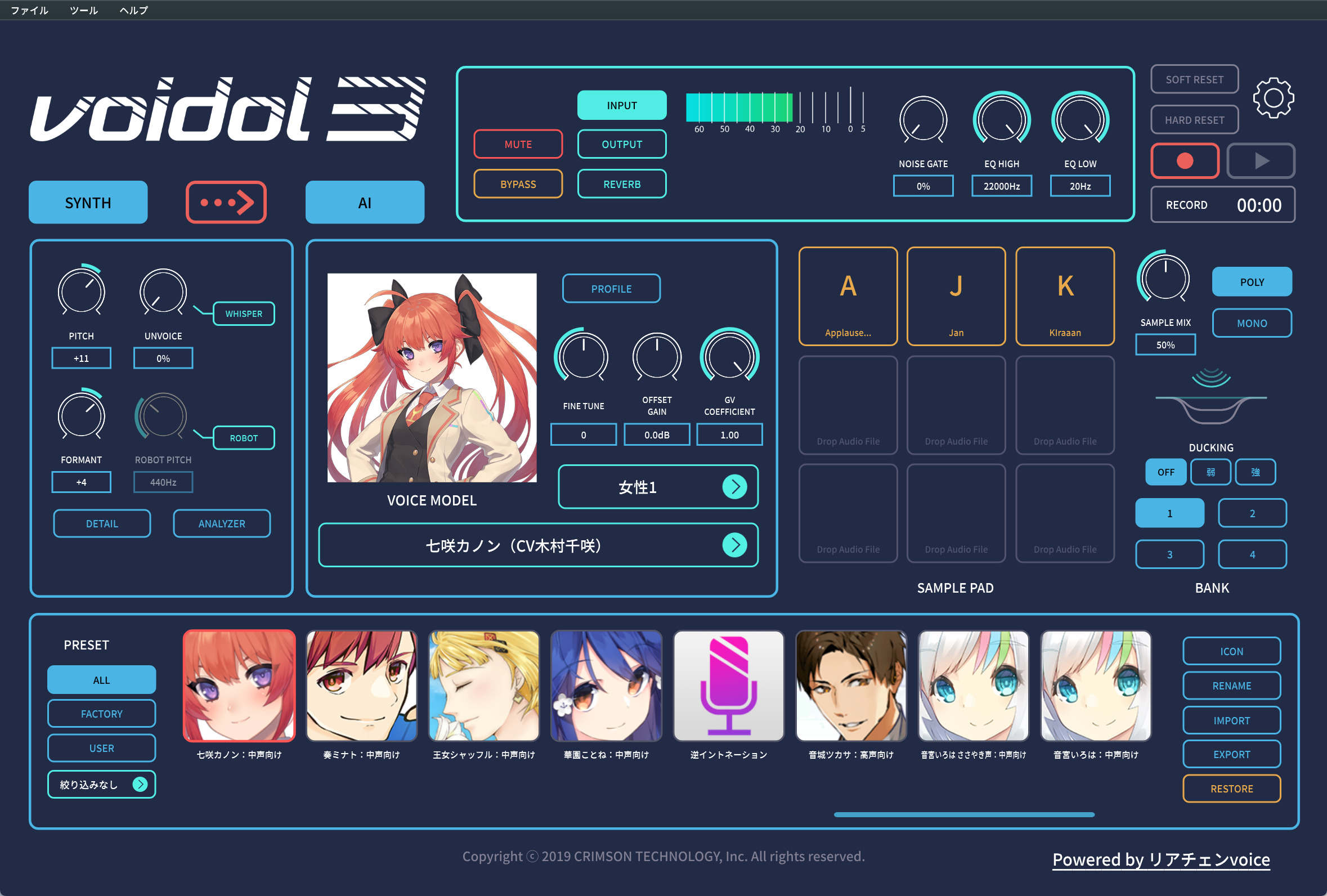Set ducking to 弱
1327x896 pixels.
tap(1211, 472)
